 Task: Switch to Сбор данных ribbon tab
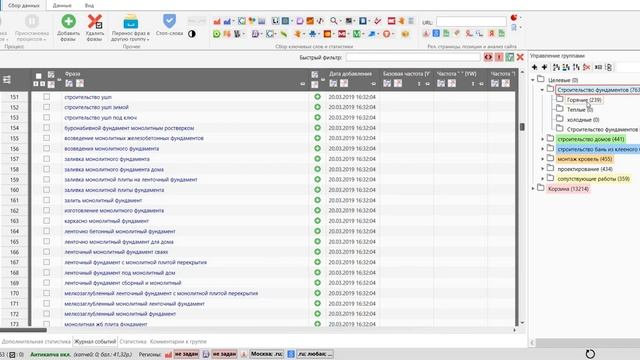coord(23,5)
